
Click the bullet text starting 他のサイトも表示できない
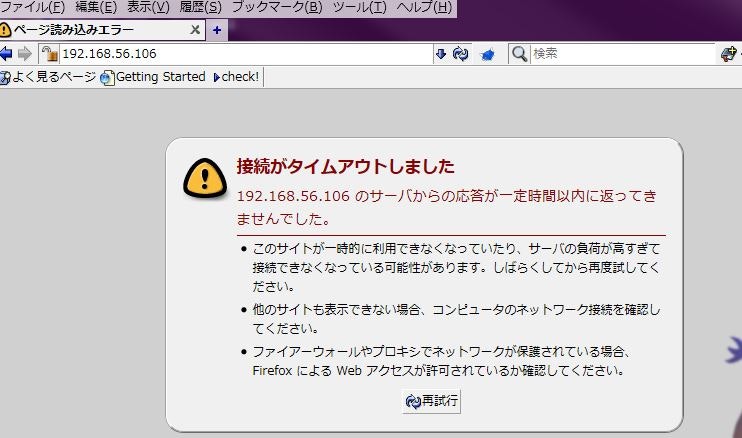456,319
